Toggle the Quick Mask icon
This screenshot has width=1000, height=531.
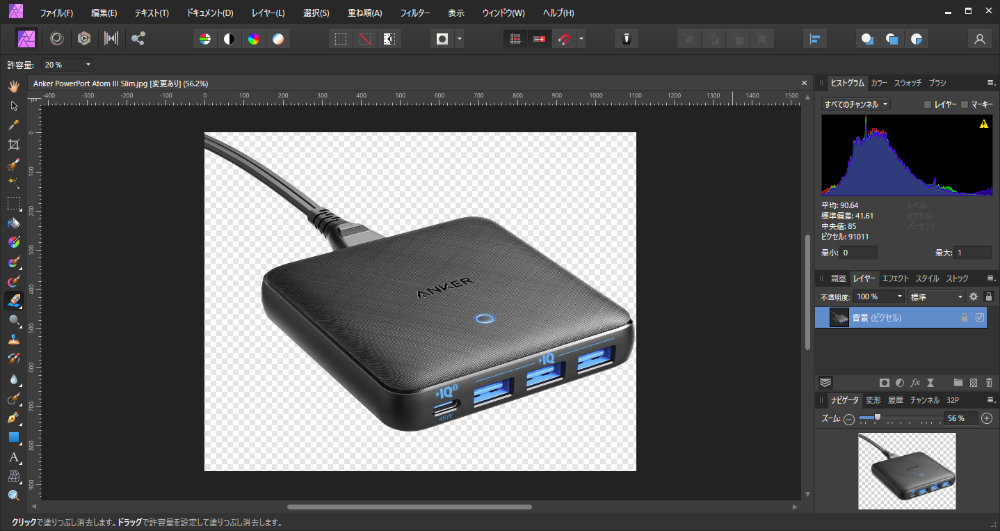tap(442, 39)
